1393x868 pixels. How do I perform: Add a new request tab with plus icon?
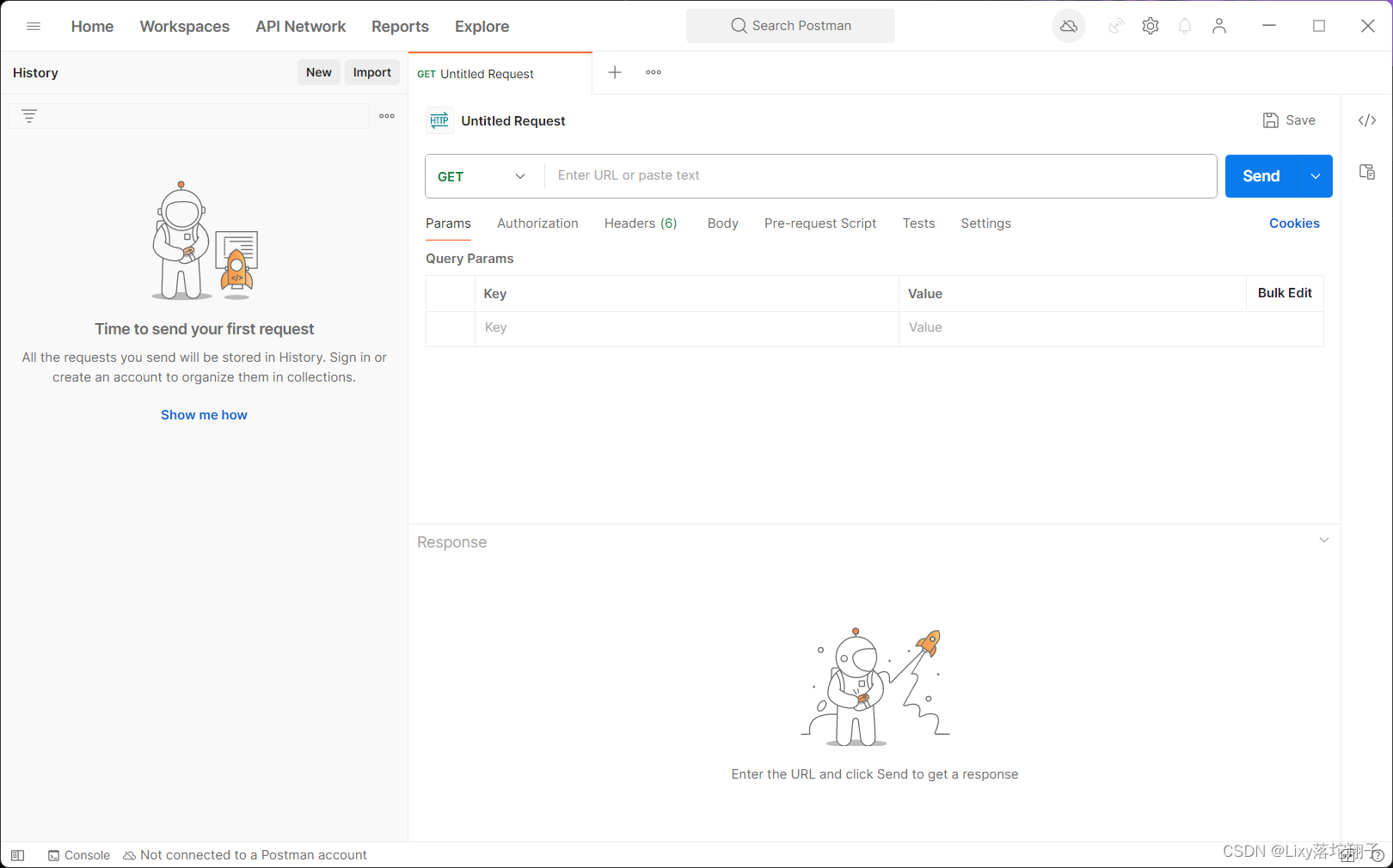tap(615, 72)
